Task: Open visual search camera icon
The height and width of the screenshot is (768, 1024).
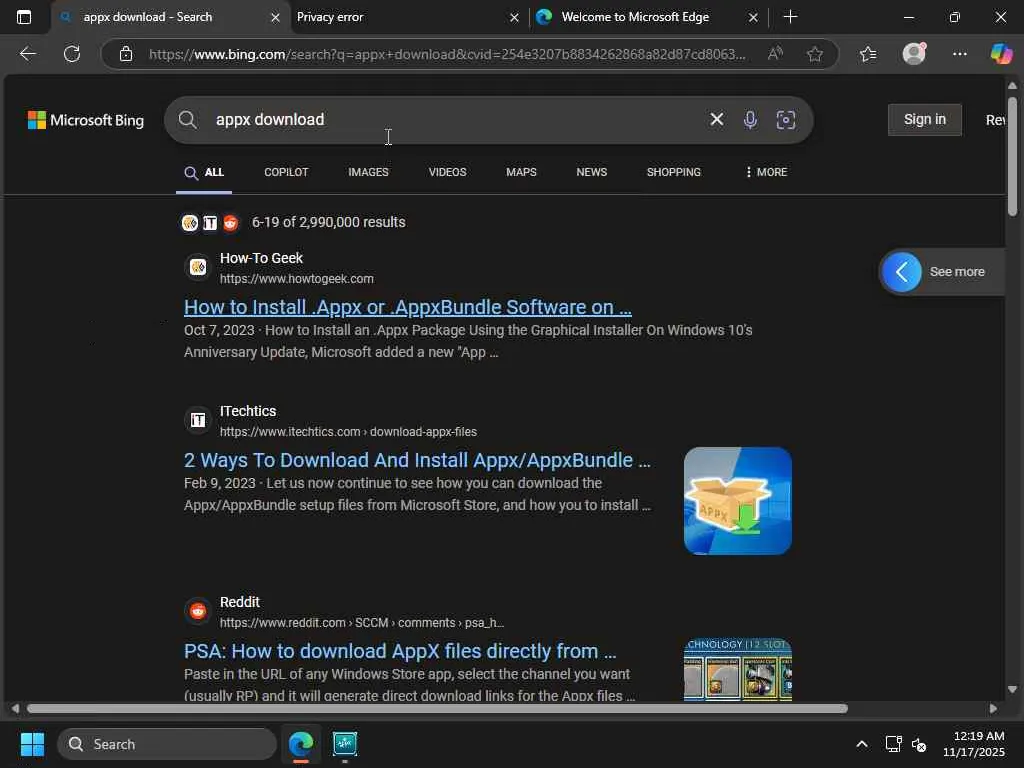Action: coord(786,120)
